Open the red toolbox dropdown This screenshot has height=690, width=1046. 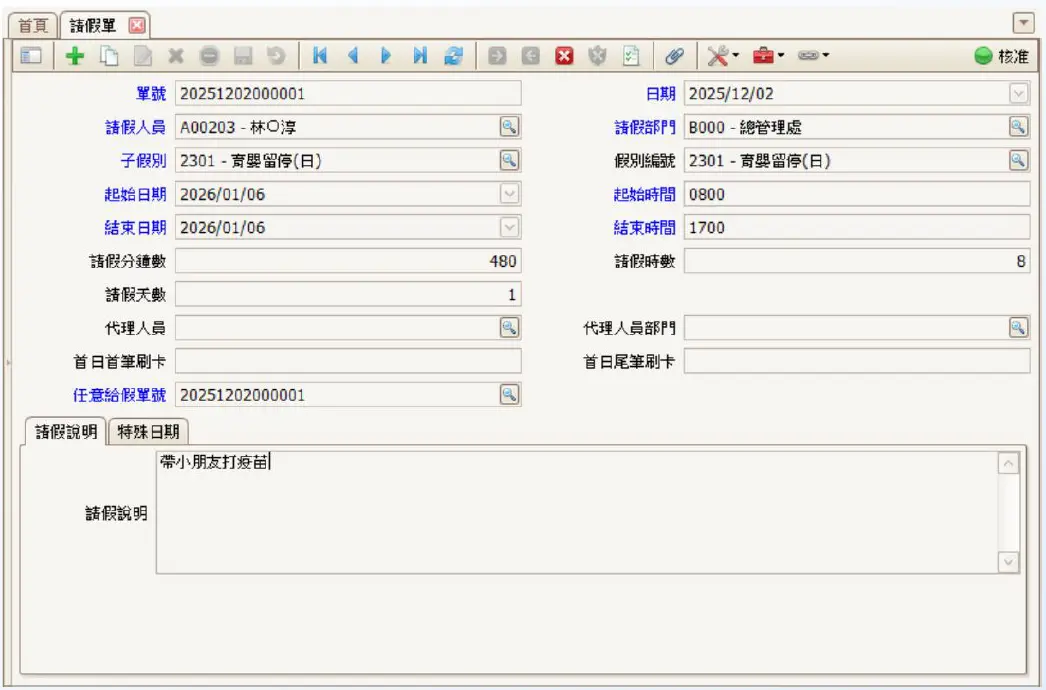(x=768, y=57)
